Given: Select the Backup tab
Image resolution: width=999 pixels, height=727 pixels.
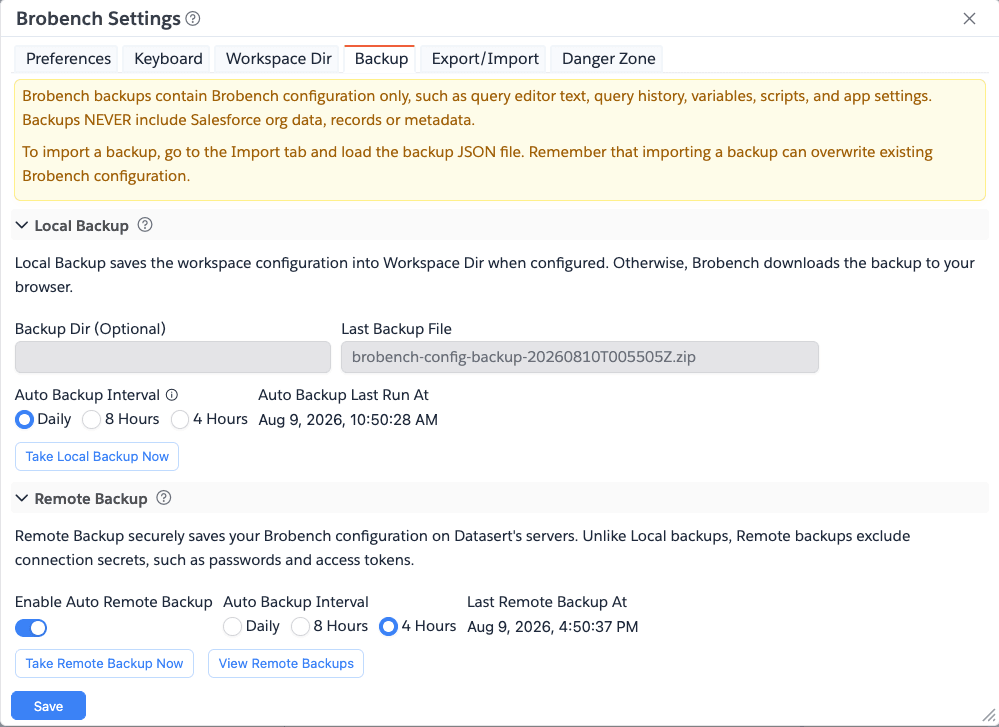Looking at the screenshot, I should [x=381, y=59].
